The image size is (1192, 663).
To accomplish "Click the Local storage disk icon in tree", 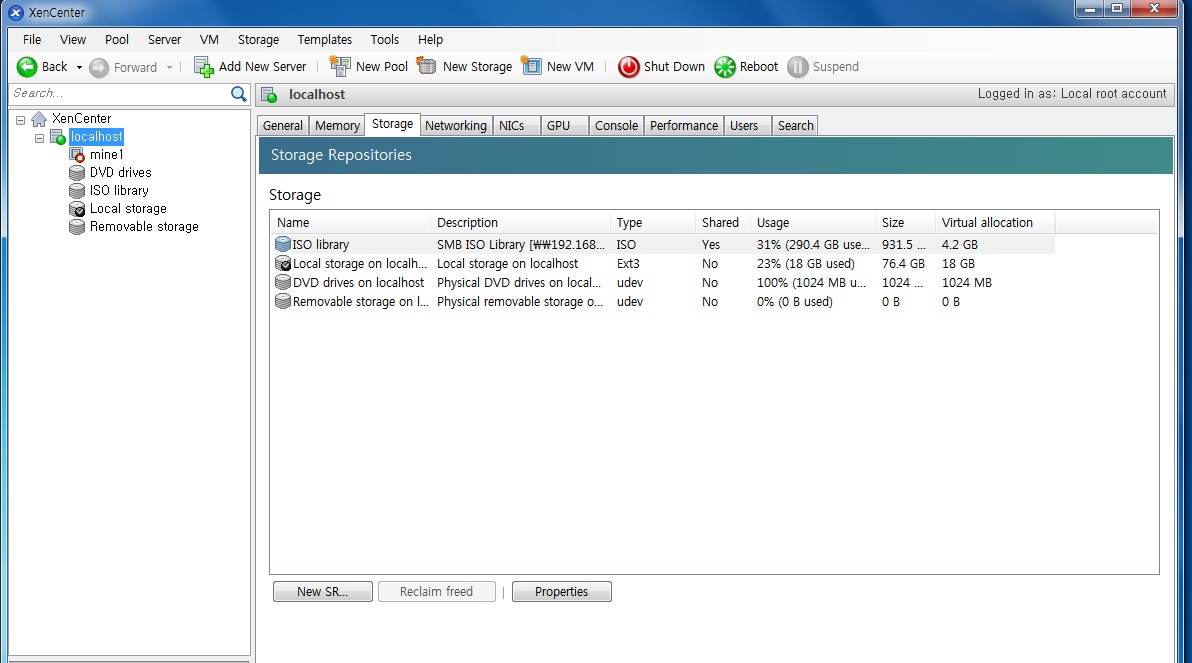I will 77,209.
